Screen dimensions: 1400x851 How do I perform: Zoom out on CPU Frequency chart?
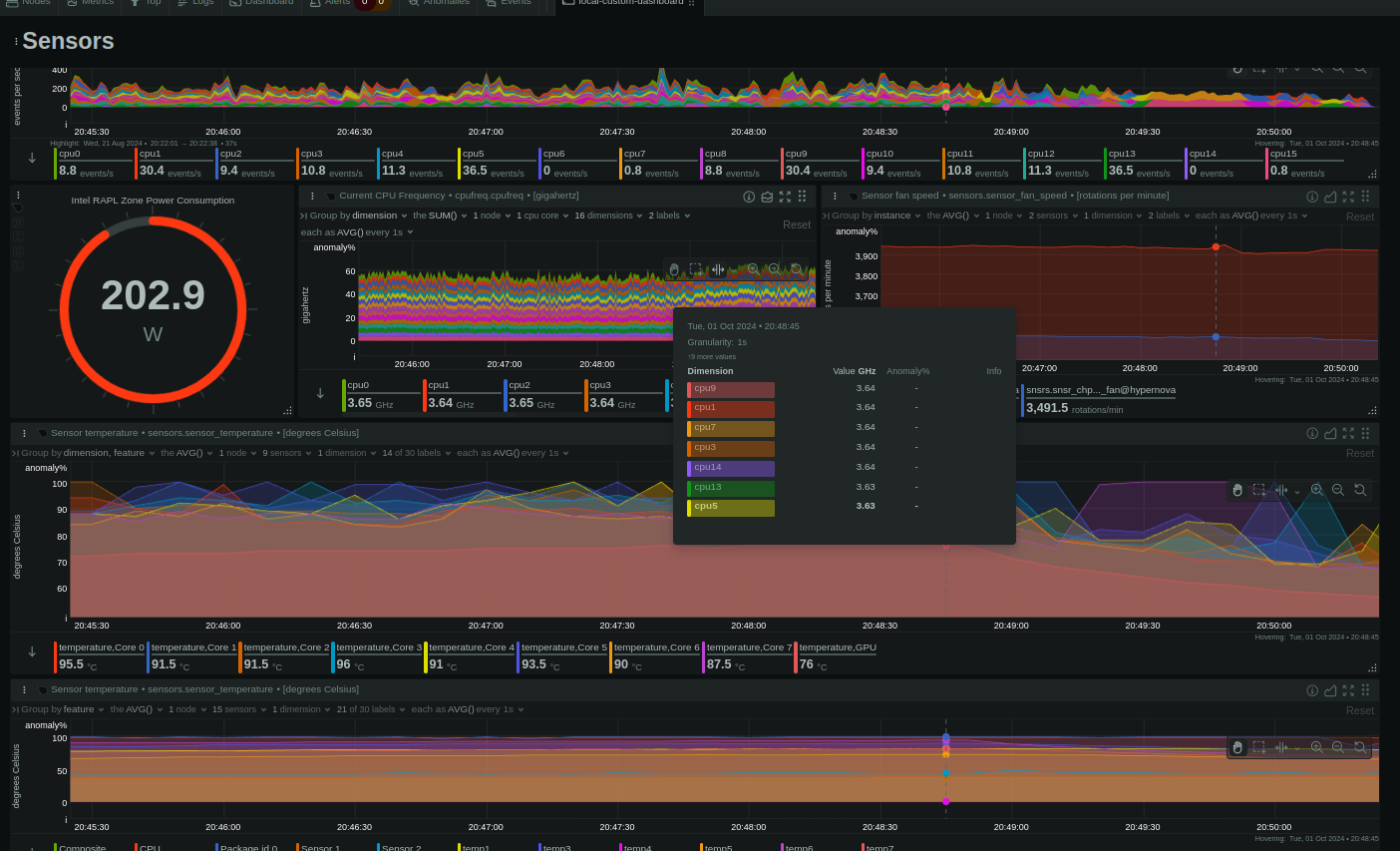point(774,269)
